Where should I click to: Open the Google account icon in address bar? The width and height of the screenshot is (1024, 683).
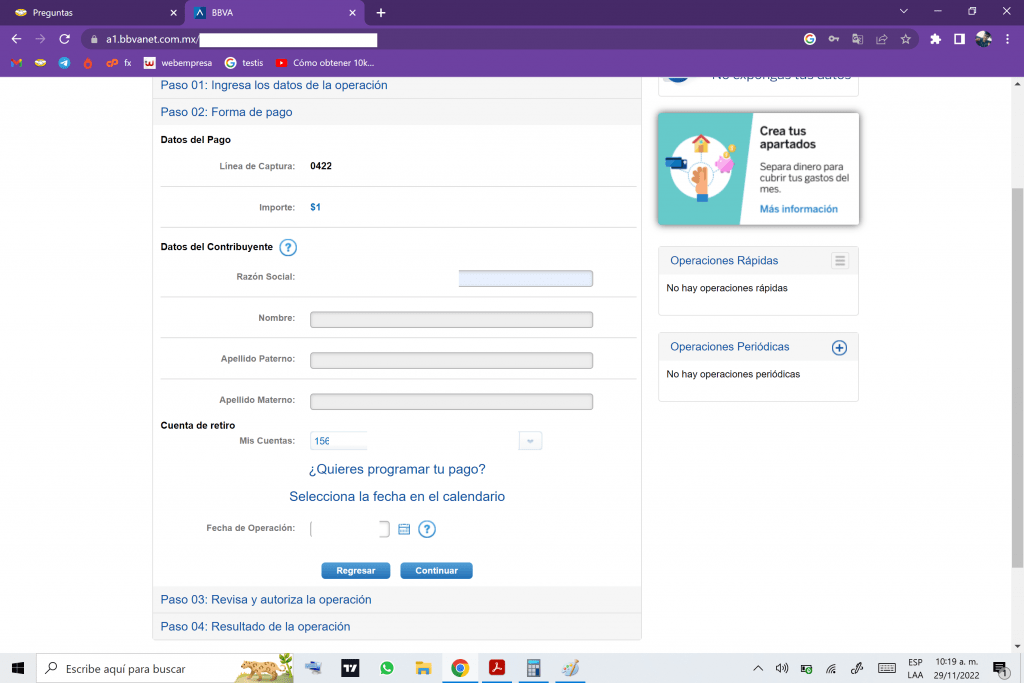(810, 39)
